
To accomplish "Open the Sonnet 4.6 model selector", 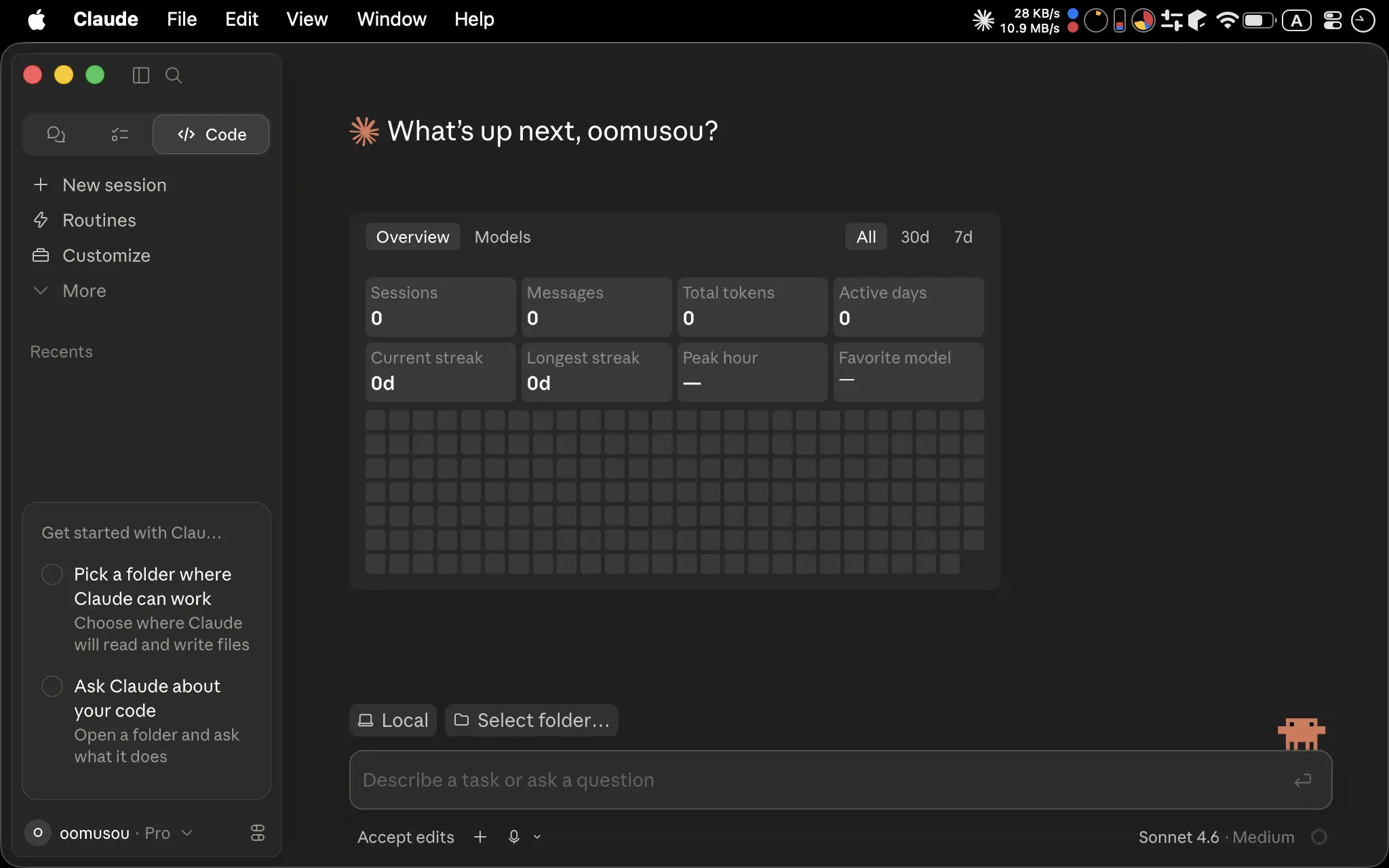I will (x=1216, y=837).
